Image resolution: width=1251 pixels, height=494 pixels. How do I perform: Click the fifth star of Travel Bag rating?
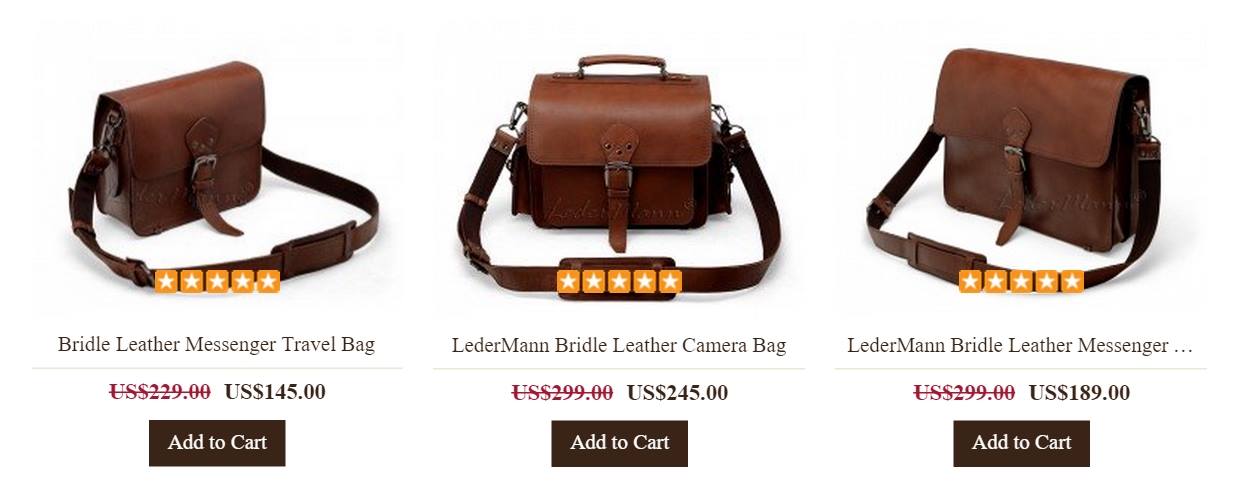coord(268,282)
